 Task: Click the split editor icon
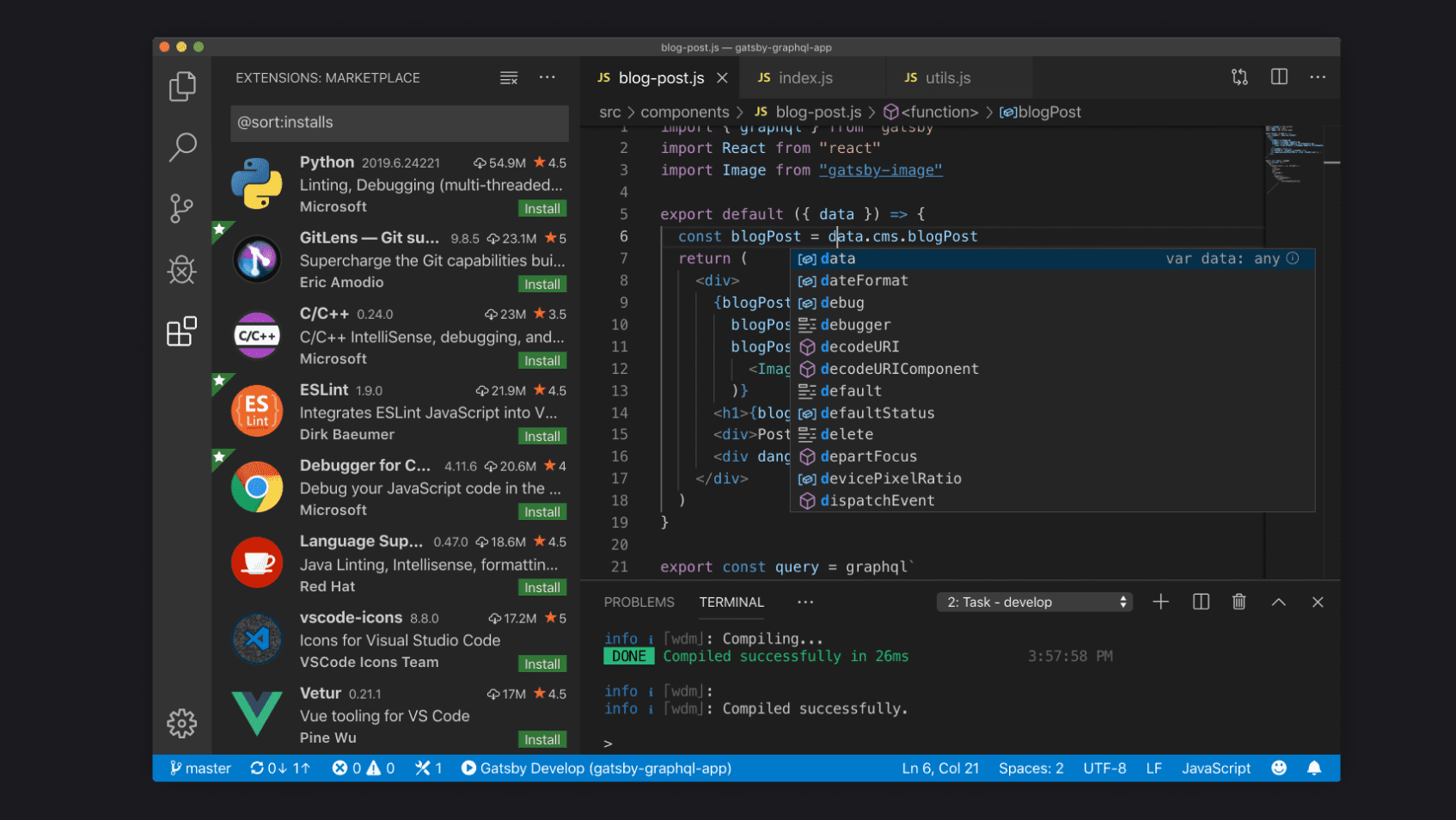pos(1279,77)
